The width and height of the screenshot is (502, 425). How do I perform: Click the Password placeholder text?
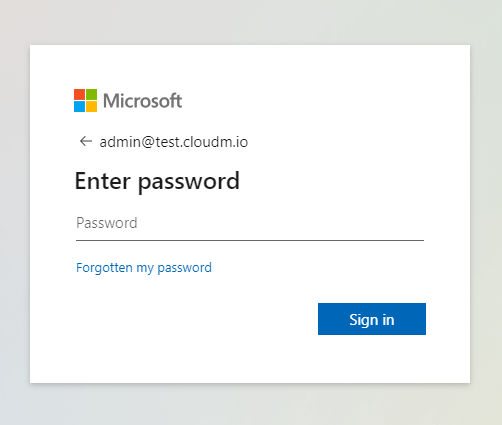point(107,223)
